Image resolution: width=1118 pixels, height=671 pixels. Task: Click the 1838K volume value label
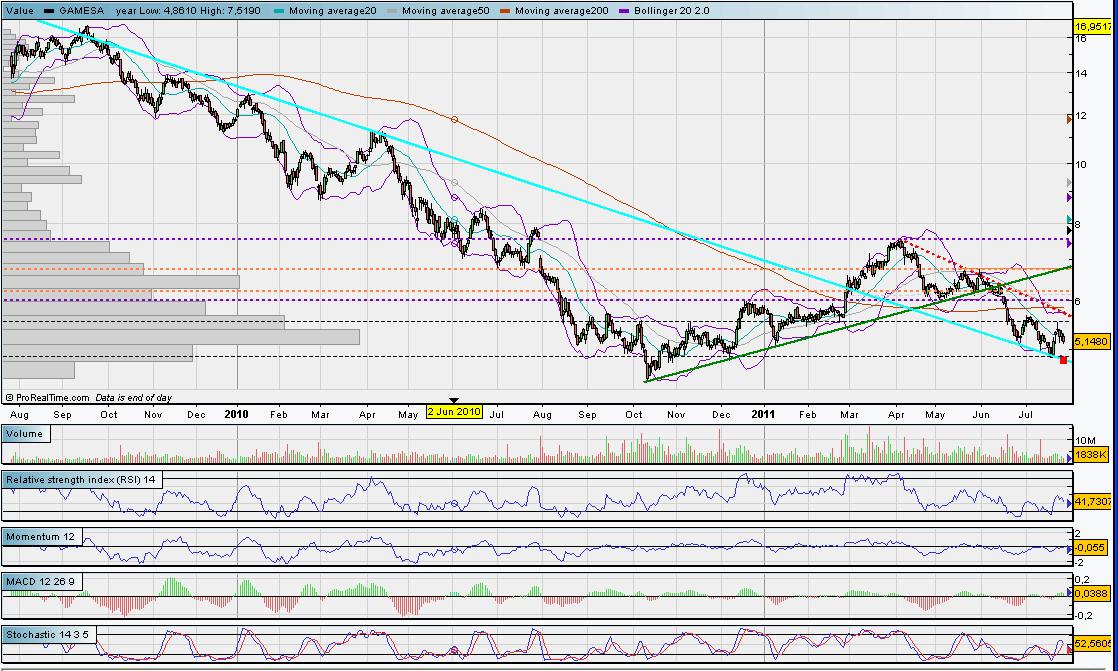point(1090,455)
